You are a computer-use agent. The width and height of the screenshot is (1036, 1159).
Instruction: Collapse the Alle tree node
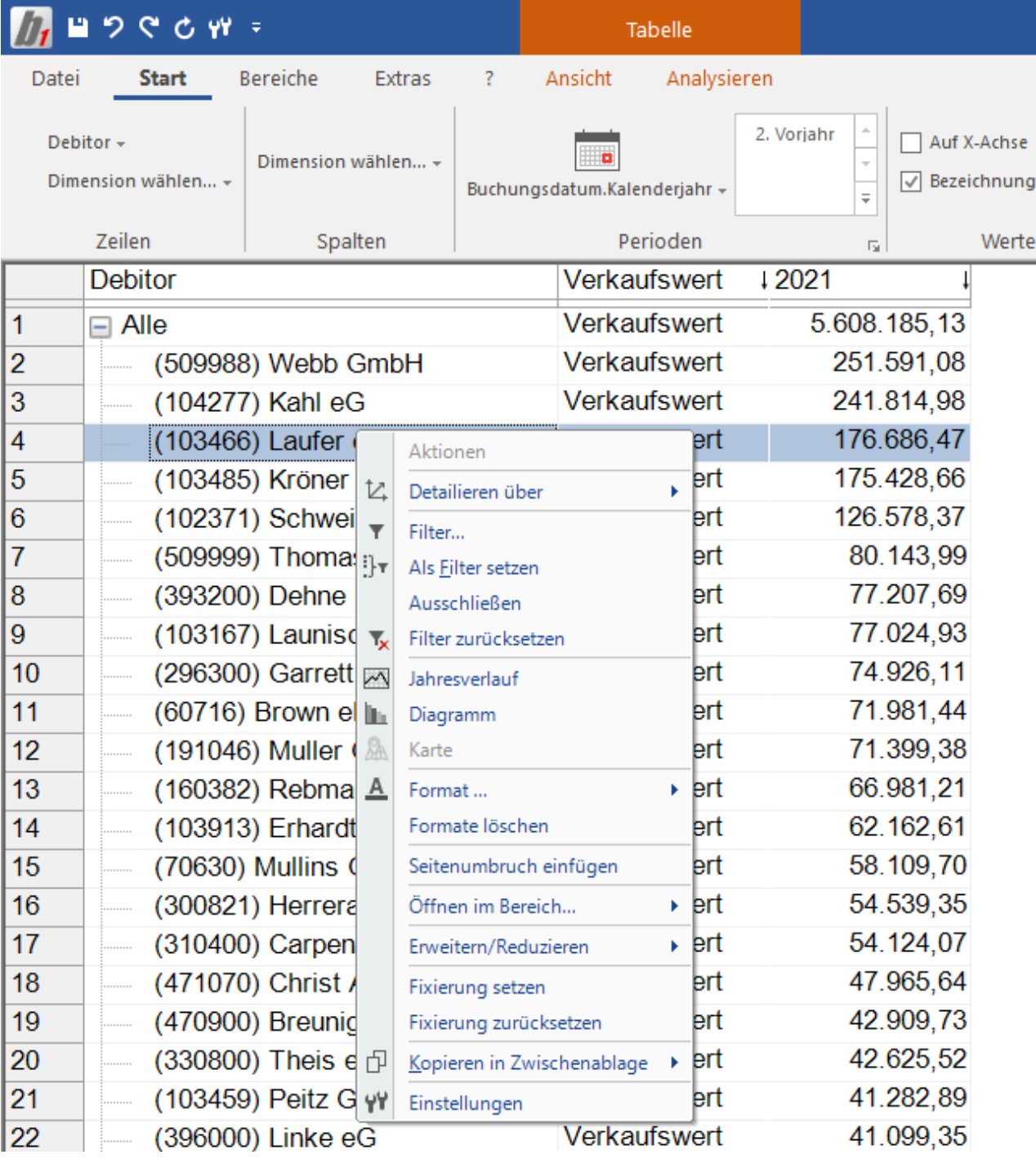point(100,327)
